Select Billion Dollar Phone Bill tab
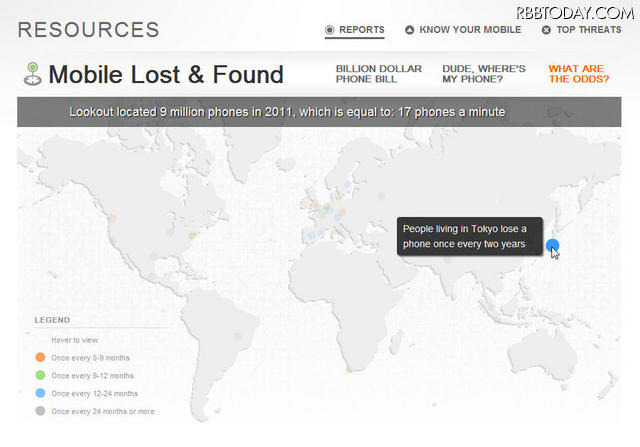The height and width of the screenshot is (447, 640). click(379, 74)
